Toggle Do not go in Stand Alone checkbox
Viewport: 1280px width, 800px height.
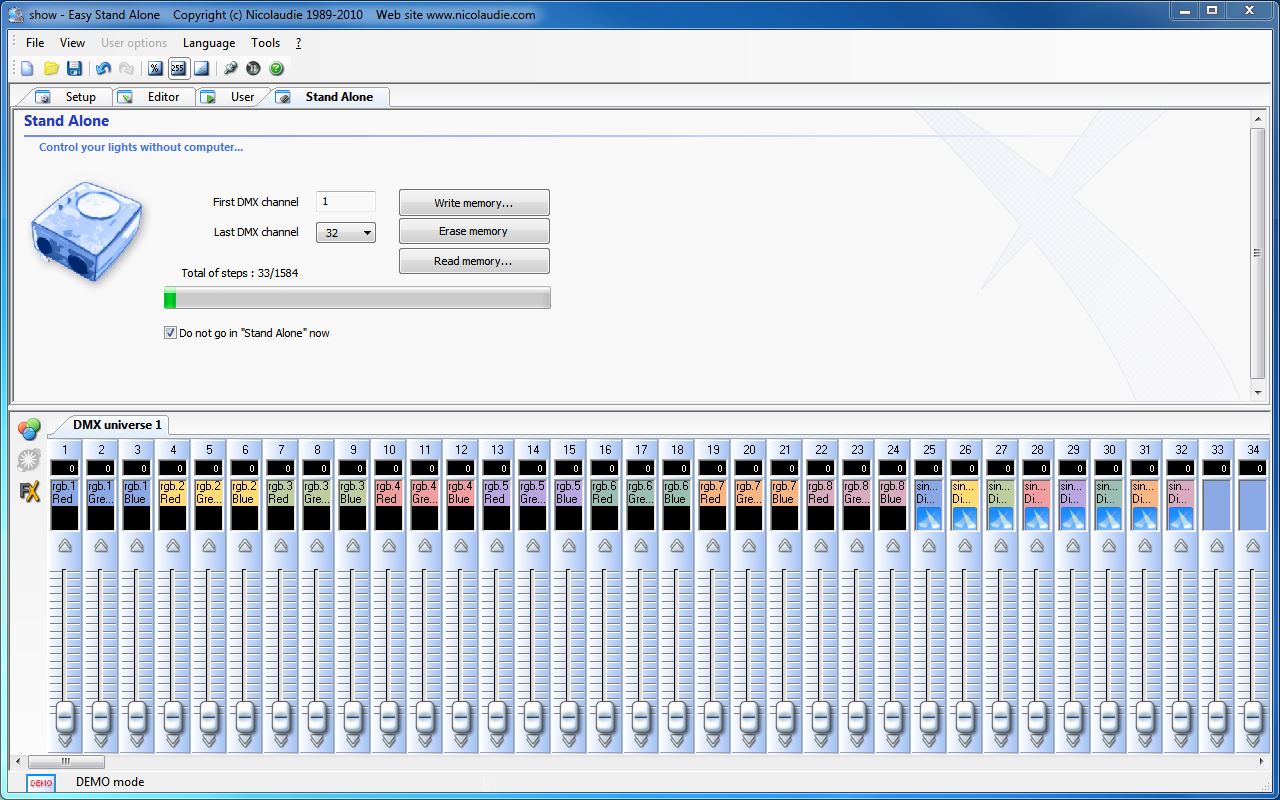(x=170, y=333)
